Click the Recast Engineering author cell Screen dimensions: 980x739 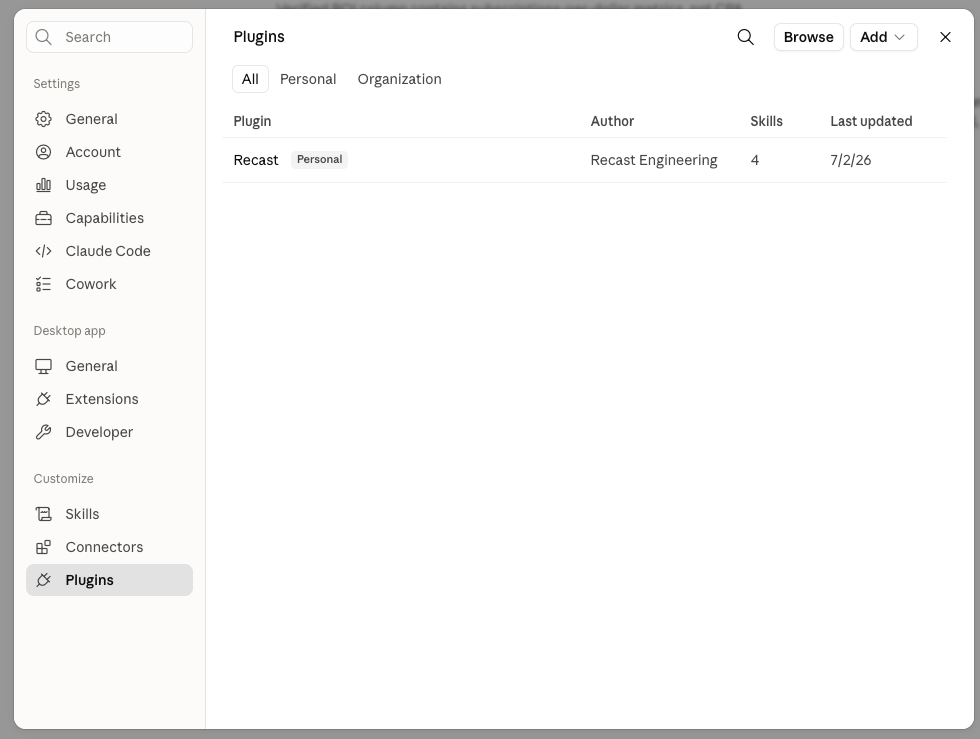click(x=654, y=160)
